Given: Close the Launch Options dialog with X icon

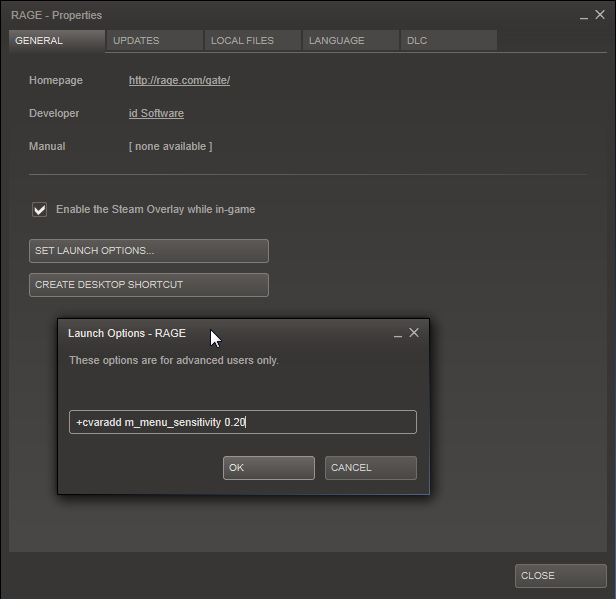Looking at the screenshot, I should pos(414,333).
